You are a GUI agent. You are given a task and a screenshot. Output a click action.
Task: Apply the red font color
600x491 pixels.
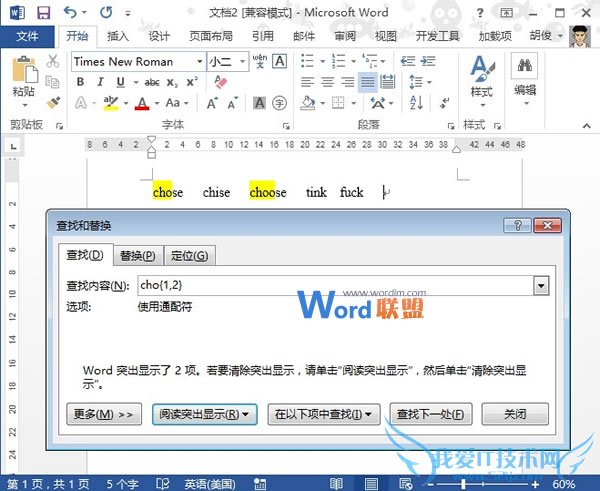[x=142, y=103]
